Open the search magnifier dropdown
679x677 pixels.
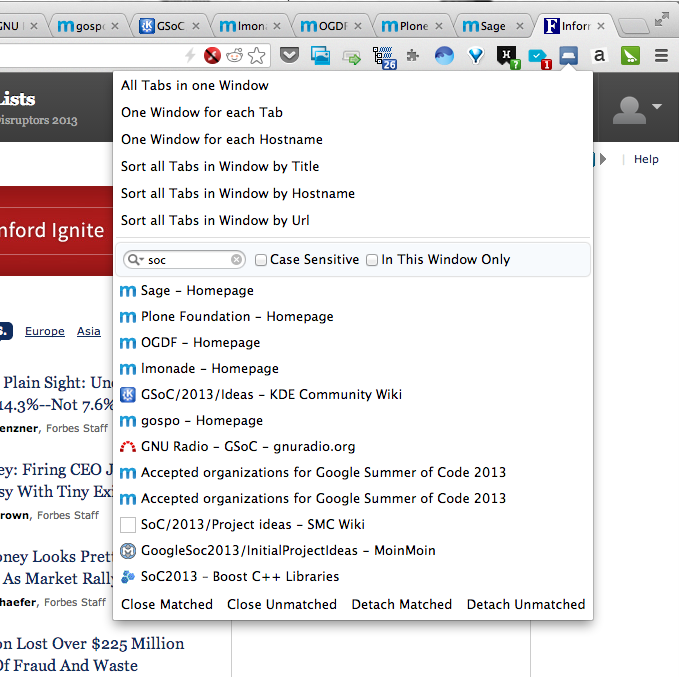tap(134, 260)
